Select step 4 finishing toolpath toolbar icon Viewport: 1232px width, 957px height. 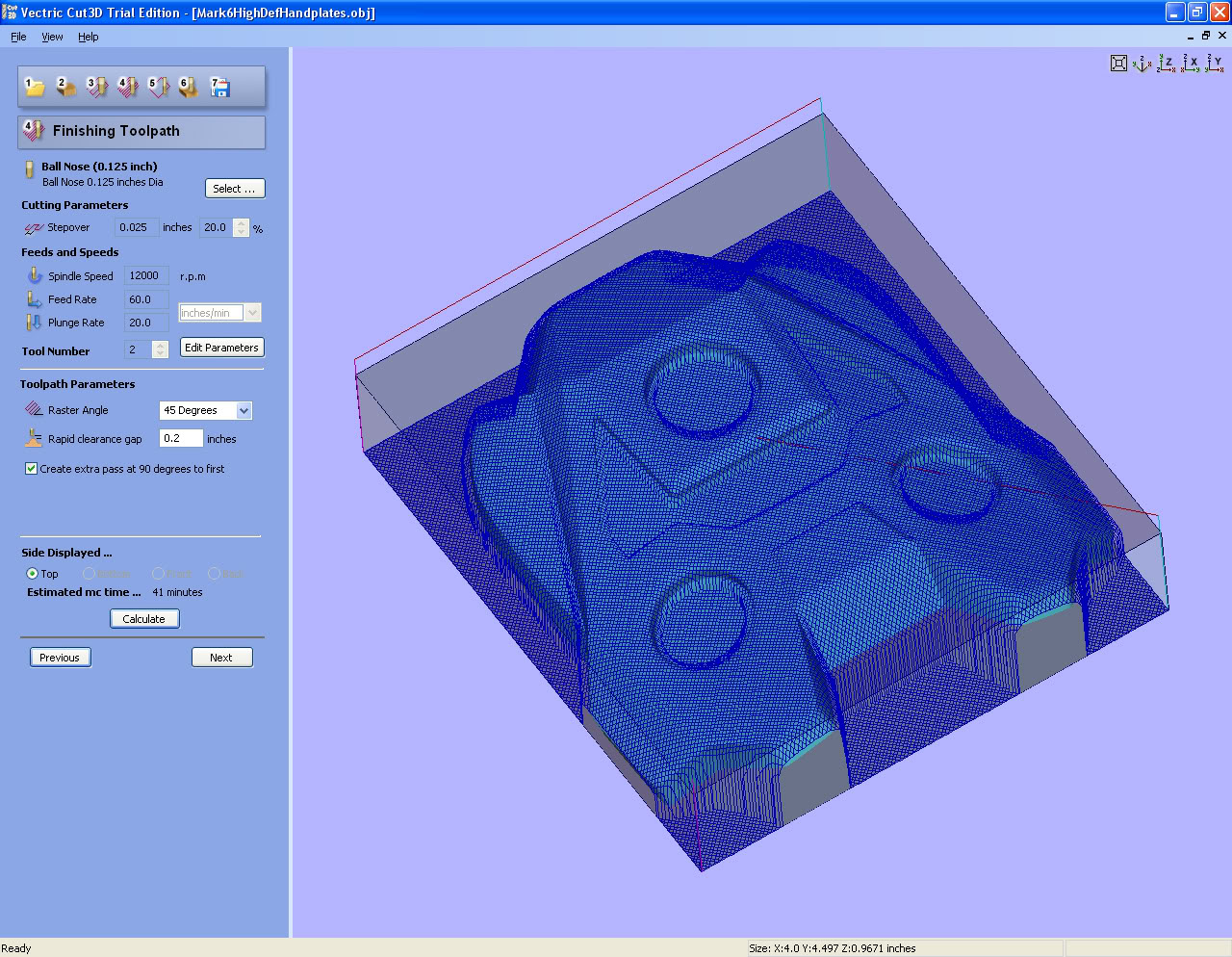[127, 88]
